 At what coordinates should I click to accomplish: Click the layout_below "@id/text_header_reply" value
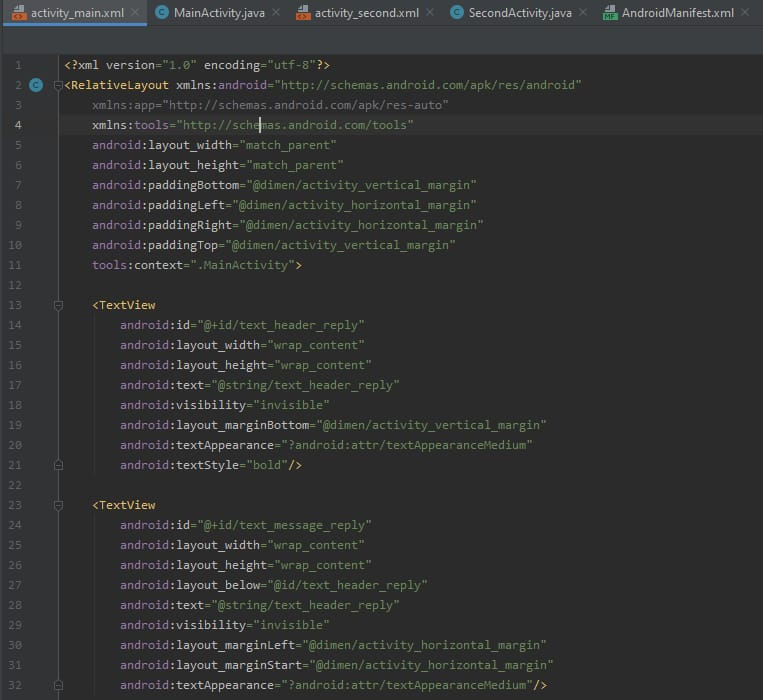coord(347,585)
